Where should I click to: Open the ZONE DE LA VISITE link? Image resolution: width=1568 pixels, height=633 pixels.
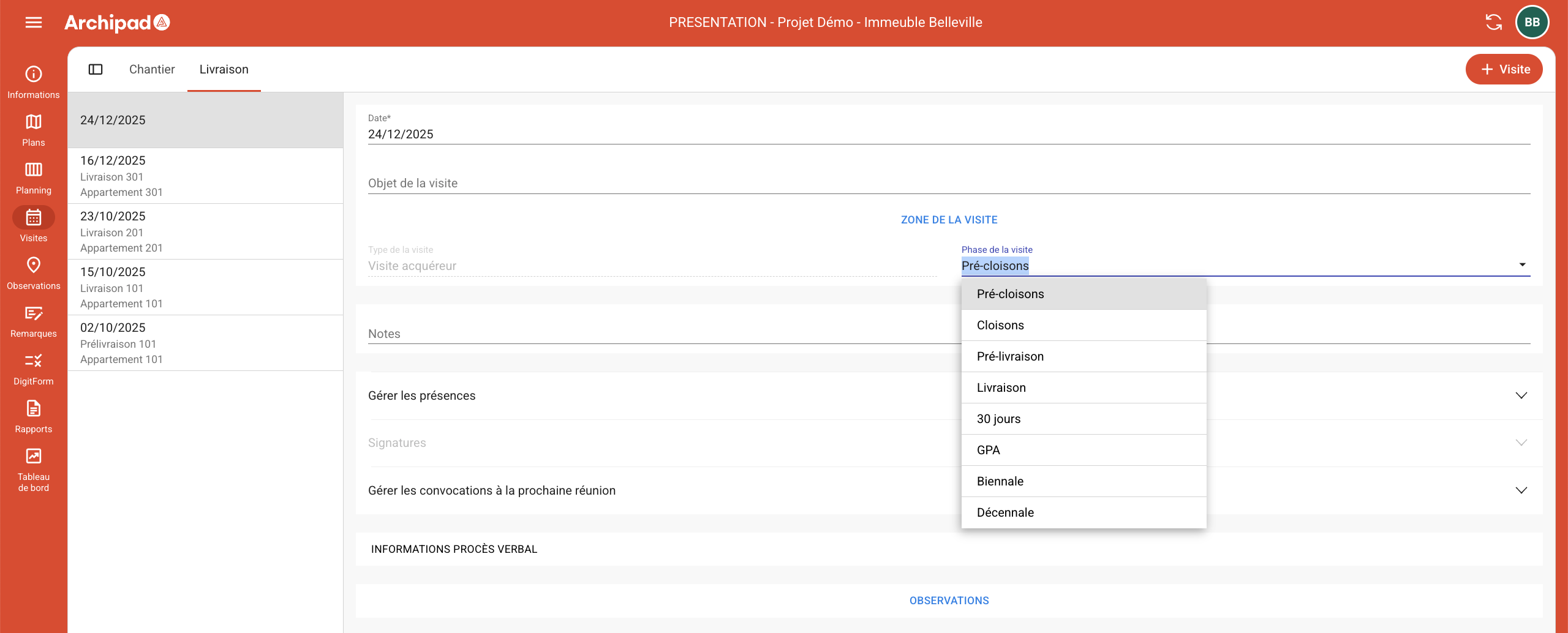(x=949, y=220)
